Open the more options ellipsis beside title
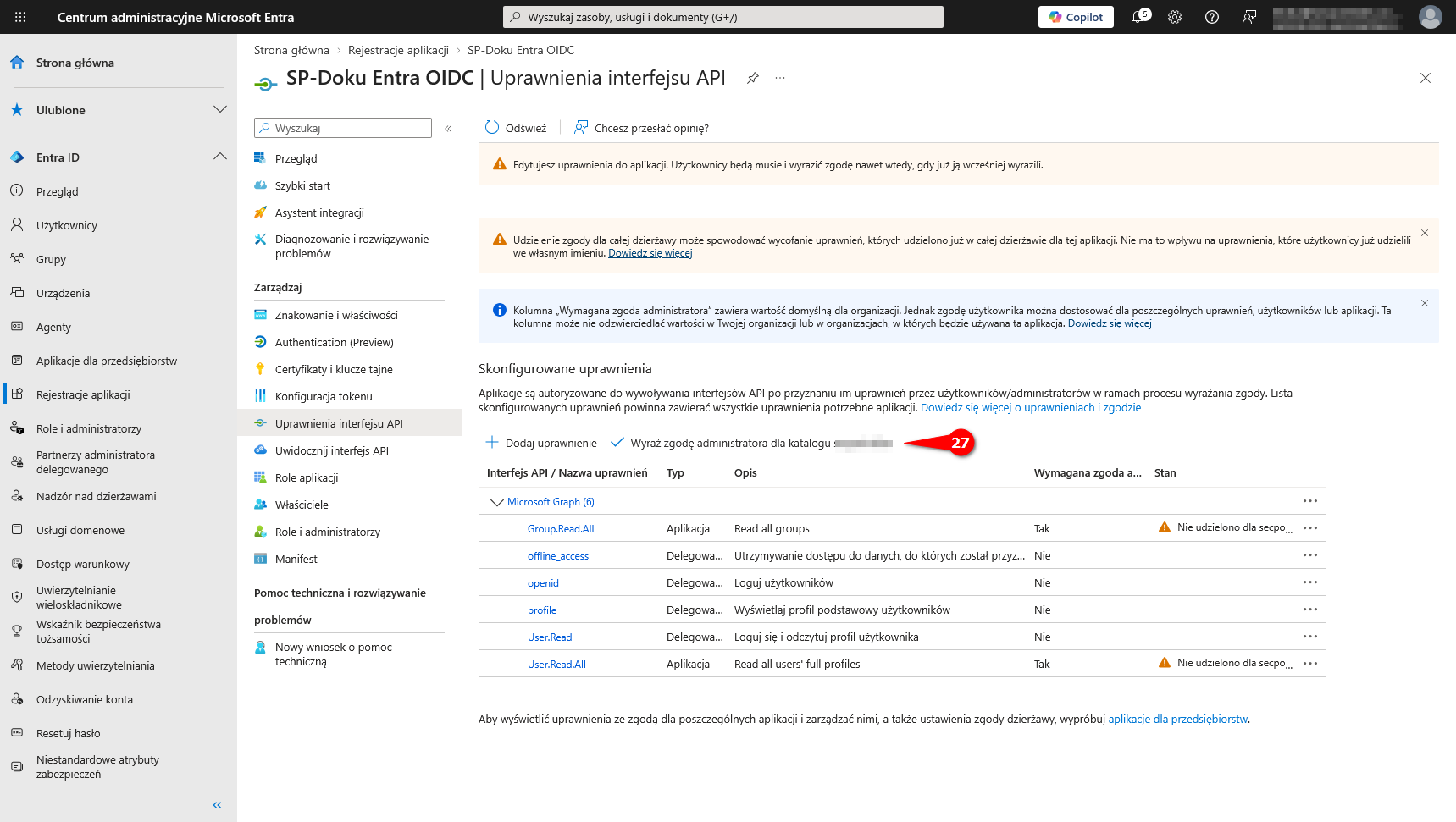This screenshot has height=822, width=1456. pos(780,78)
